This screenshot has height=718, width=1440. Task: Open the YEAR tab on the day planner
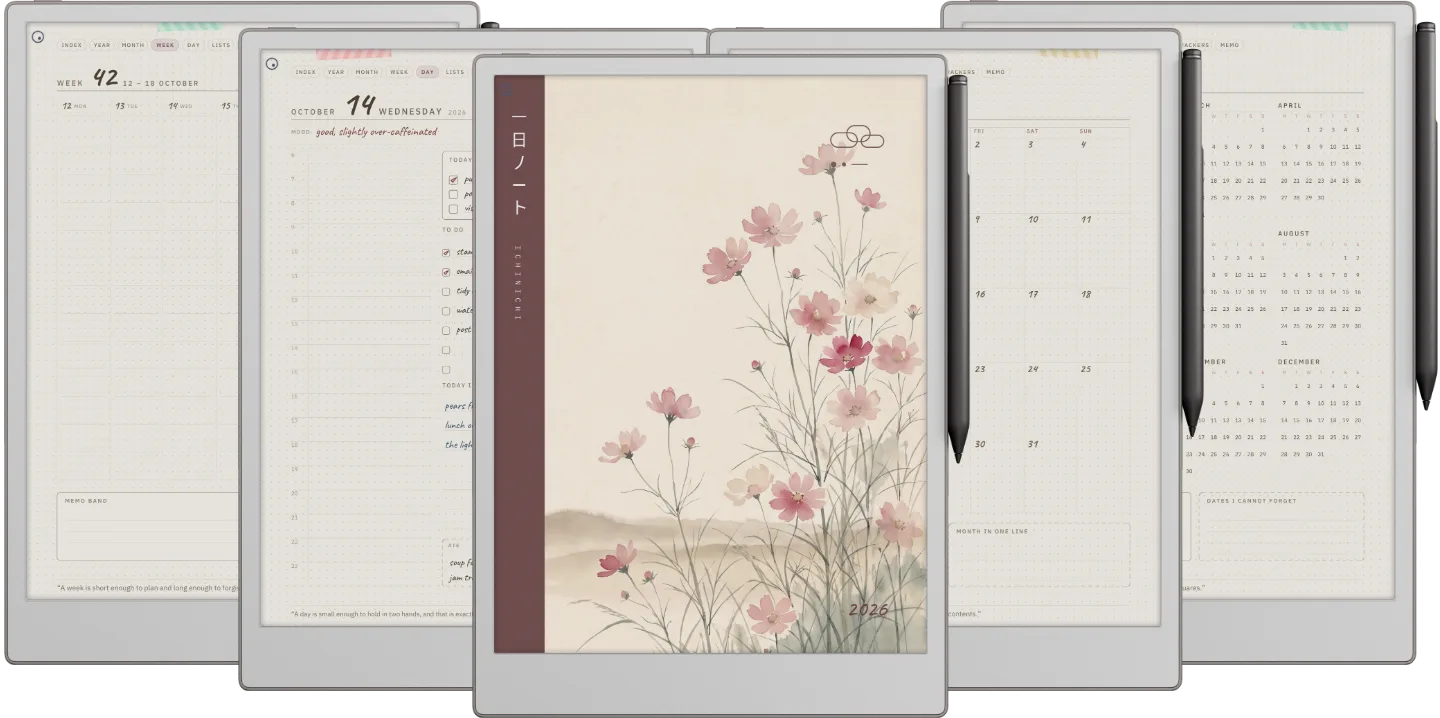pyautogui.click(x=336, y=72)
